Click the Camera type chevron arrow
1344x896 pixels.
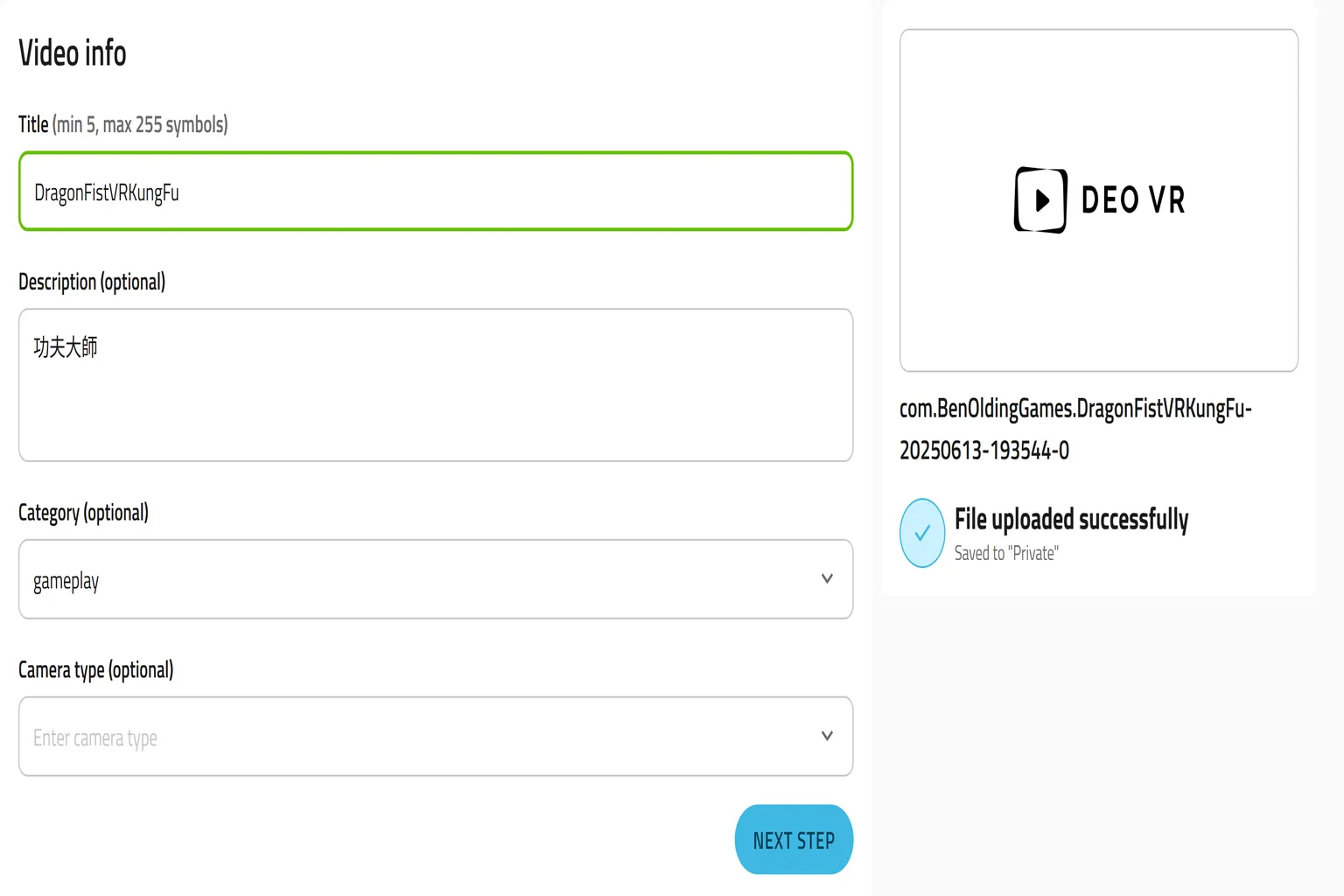coord(827,736)
